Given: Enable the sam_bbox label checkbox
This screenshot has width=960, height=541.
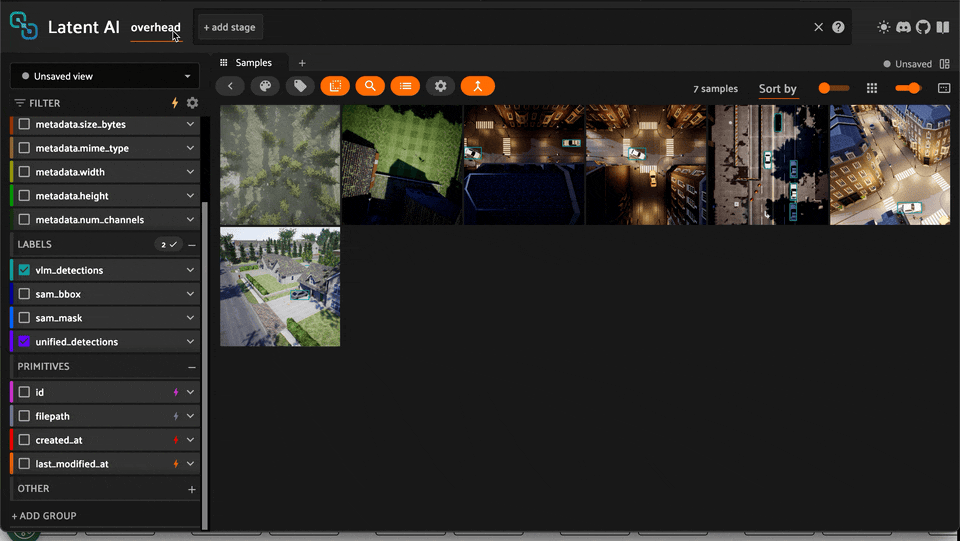Looking at the screenshot, I should (x=24, y=294).
